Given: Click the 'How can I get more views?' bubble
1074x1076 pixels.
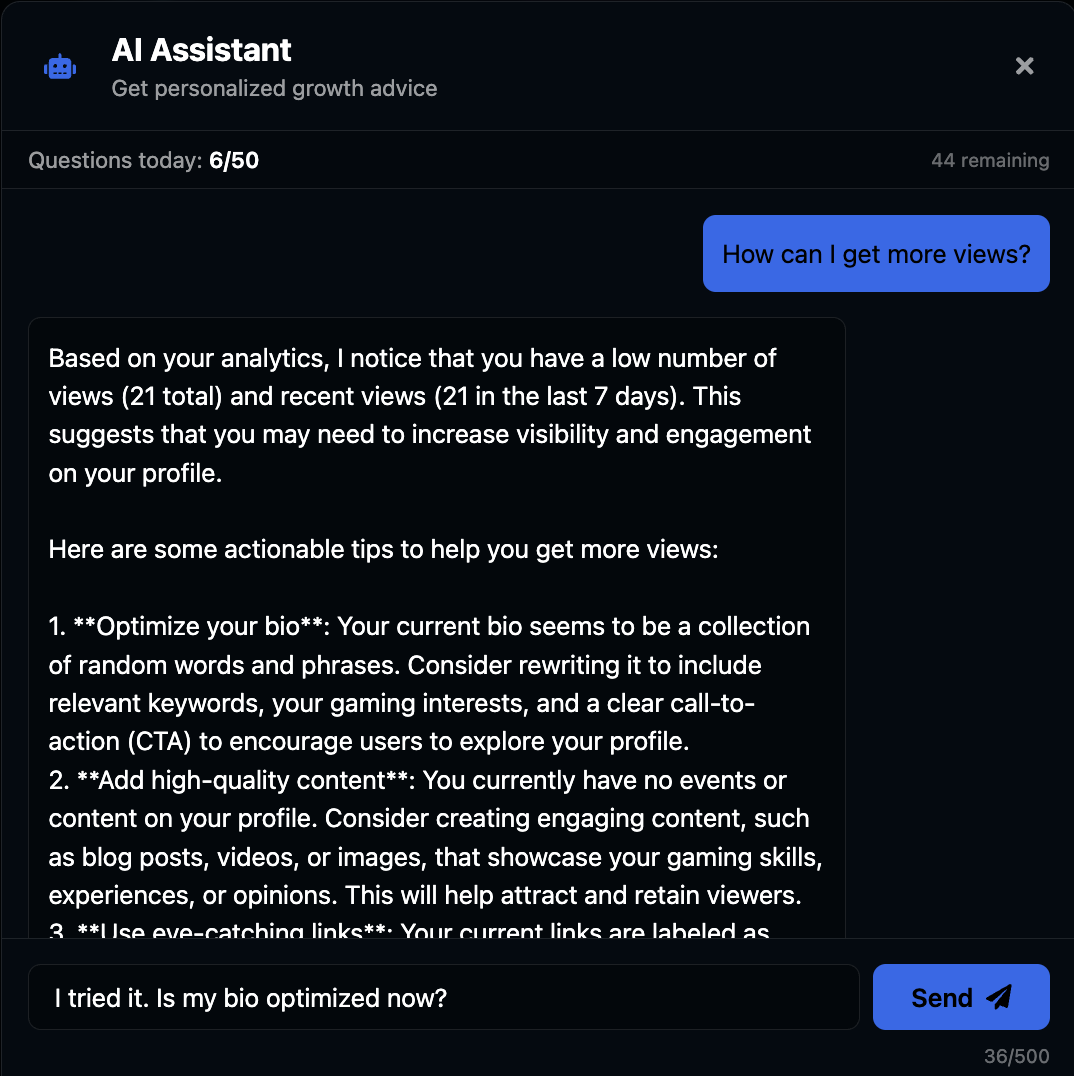Looking at the screenshot, I should coord(875,253).
